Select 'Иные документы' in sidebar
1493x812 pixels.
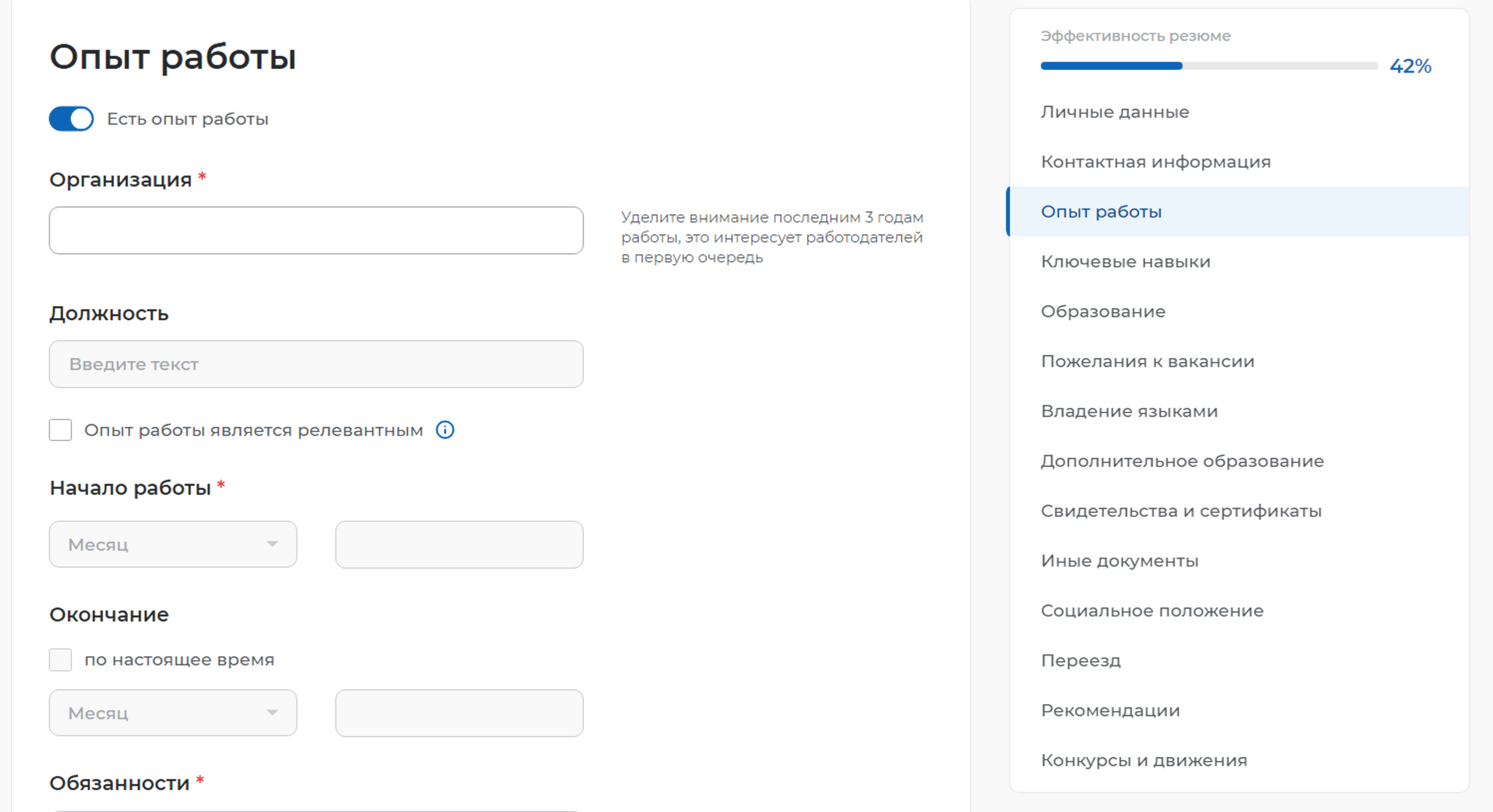click(1120, 561)
